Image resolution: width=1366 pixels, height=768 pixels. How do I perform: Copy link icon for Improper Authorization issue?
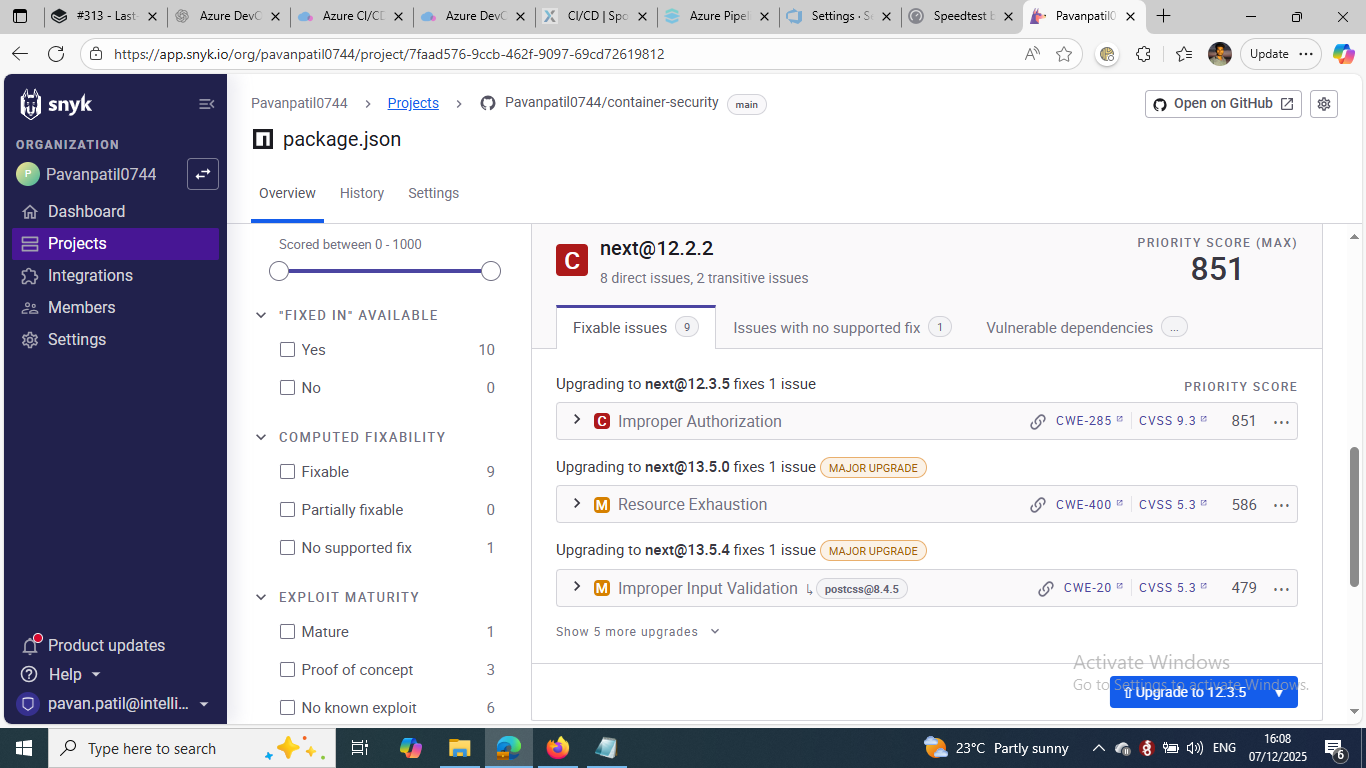[1038, 422]
